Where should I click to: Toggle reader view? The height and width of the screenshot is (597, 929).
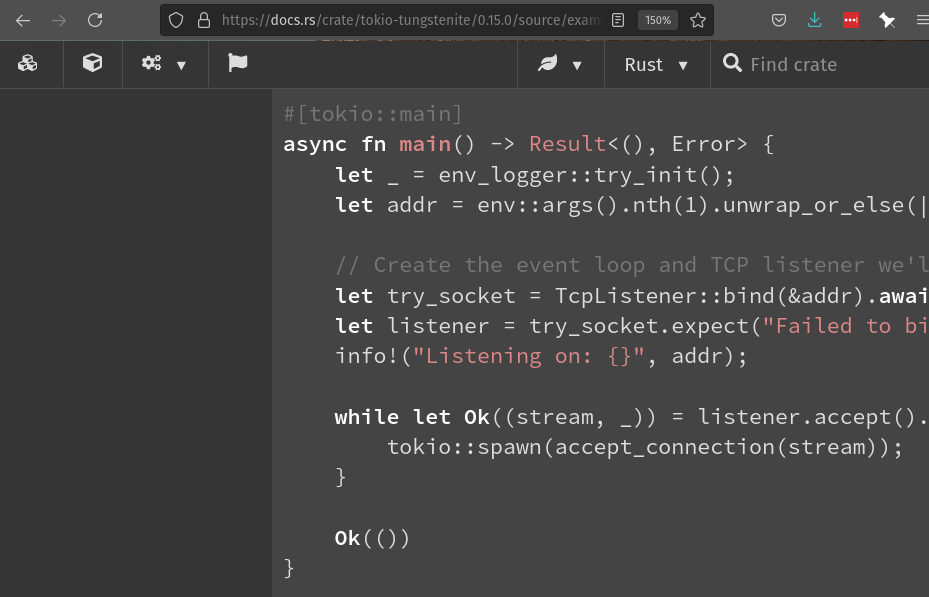tap(617, 21)
